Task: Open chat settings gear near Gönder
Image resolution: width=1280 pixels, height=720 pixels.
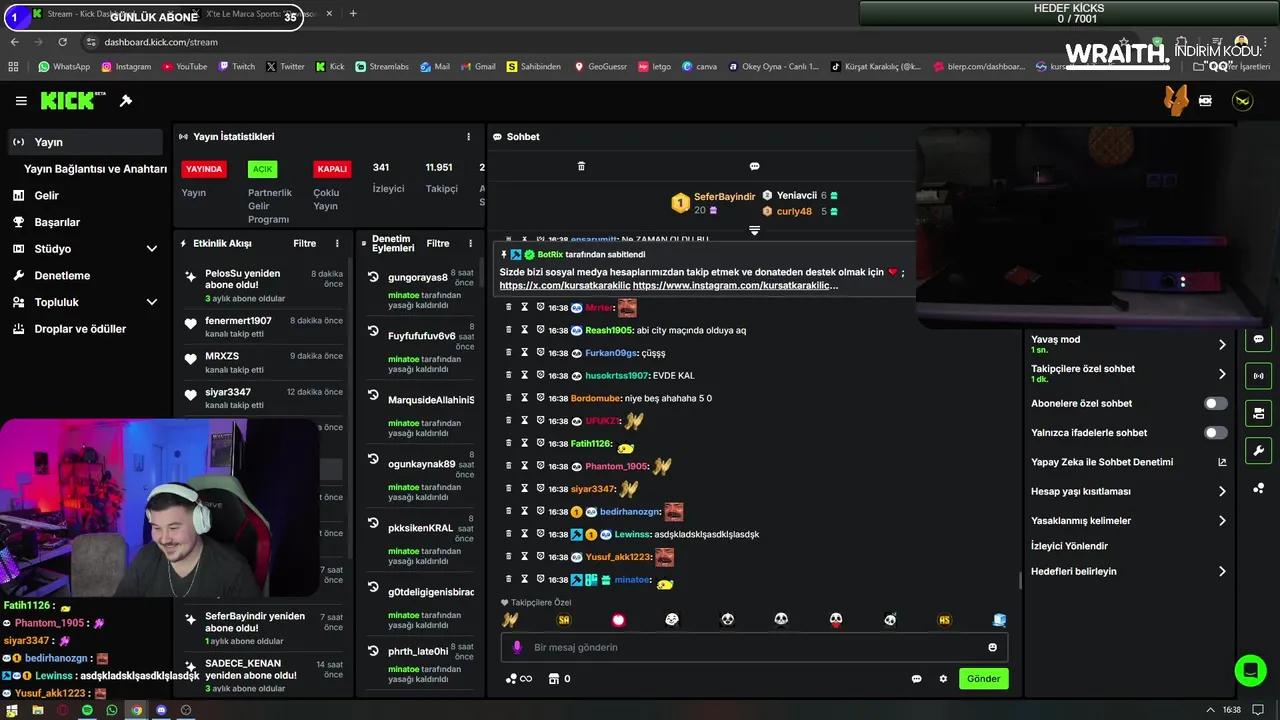Action: (x=943, y=679)
